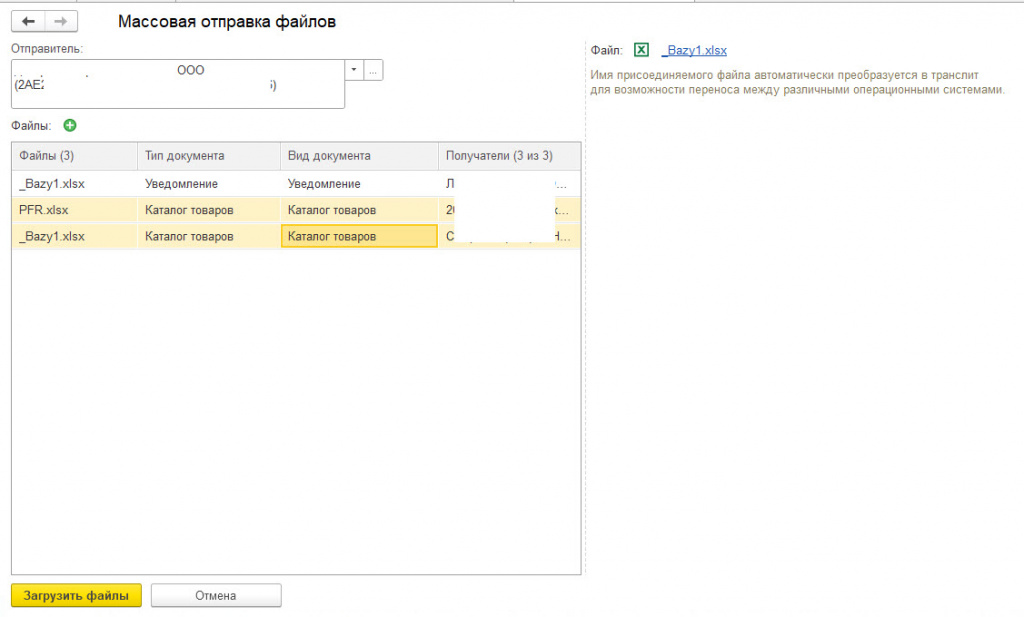Click the Excel icon next to Файл

[x=641, y=50]
